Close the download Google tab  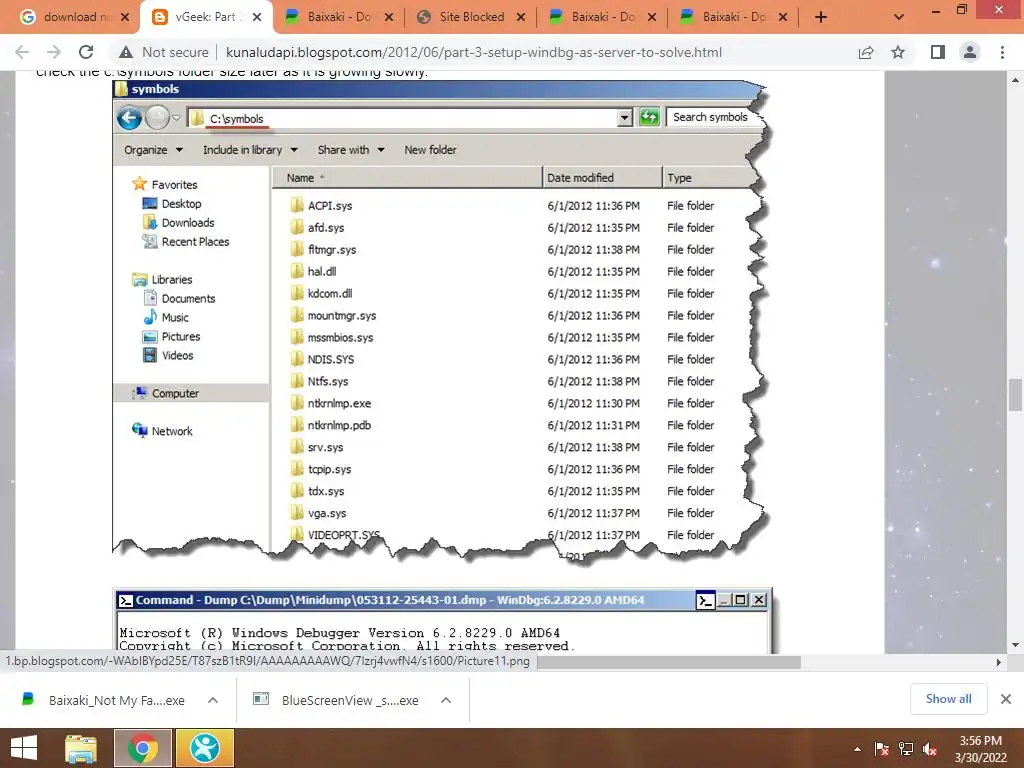(x=125, y=18)
